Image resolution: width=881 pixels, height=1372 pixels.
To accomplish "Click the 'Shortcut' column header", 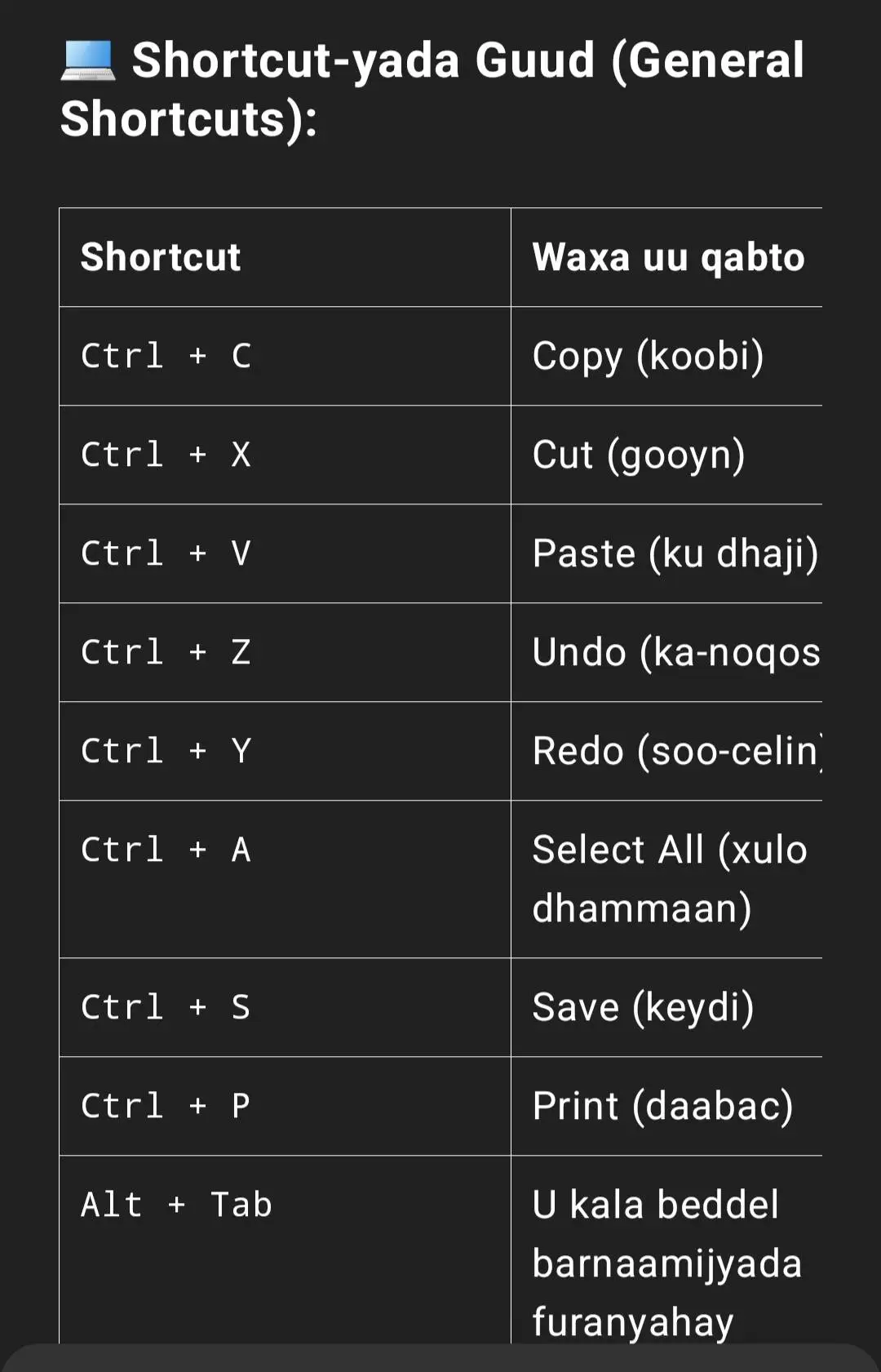I will [x=285, y=257].
